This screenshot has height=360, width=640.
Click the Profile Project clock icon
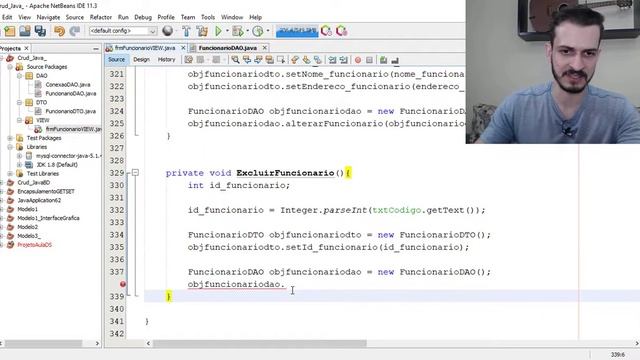(258, 31)
